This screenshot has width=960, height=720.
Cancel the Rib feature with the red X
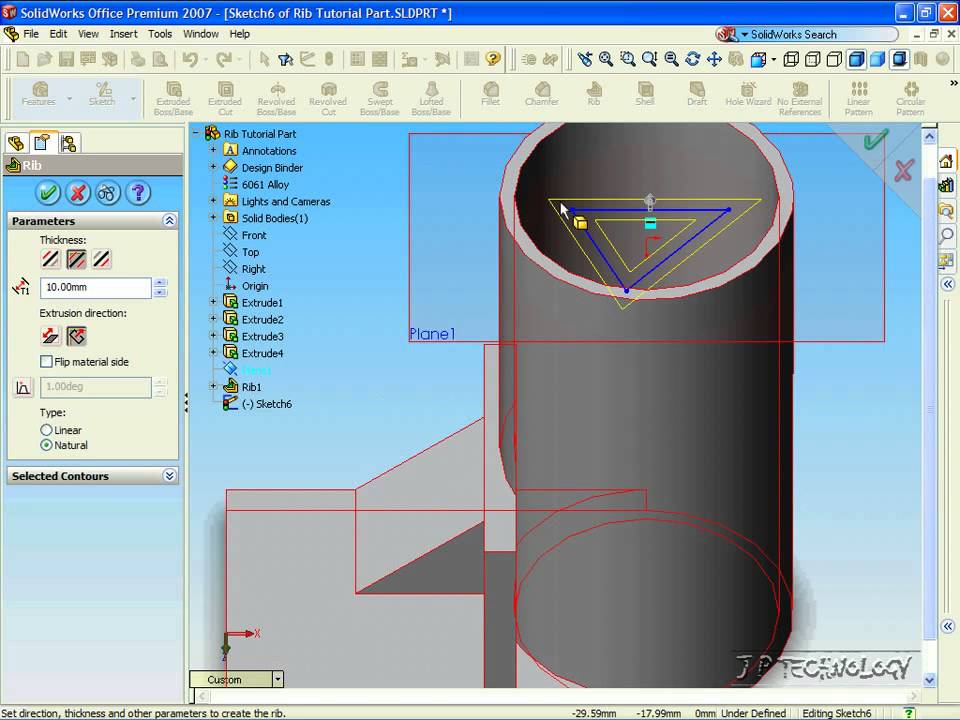[78, 193]
